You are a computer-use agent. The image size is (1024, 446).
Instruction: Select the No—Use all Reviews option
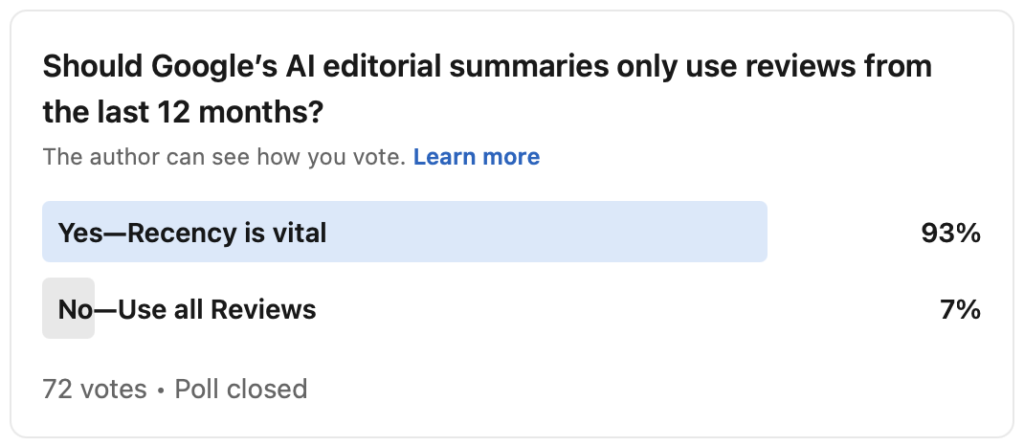tap(187, 309)
